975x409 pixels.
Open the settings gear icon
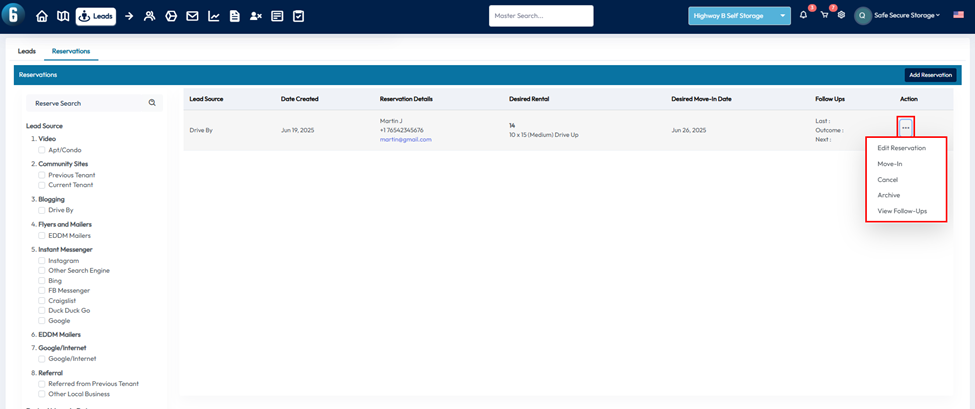click(841, 15)
